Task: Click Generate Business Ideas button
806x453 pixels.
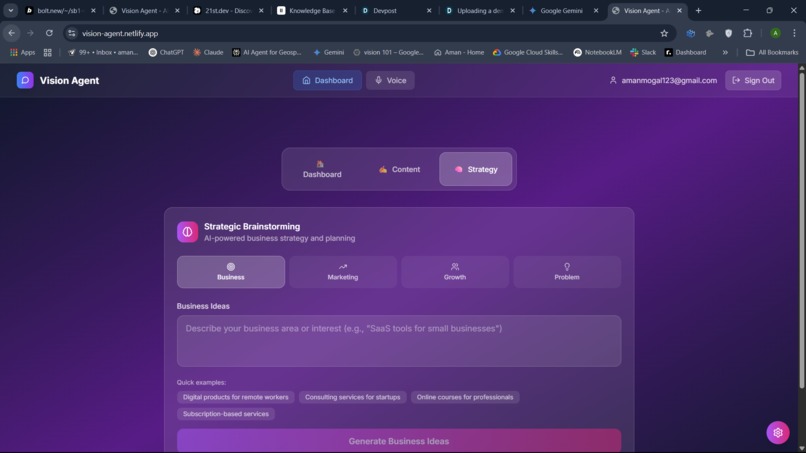Action: 399,441
